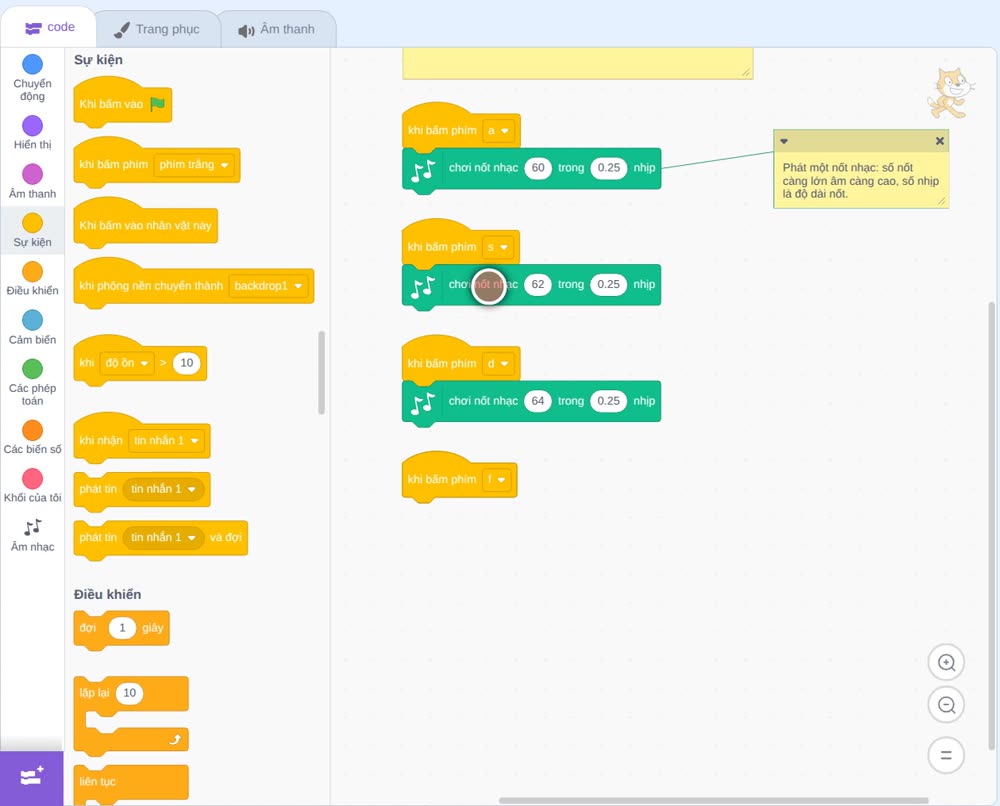The height and width of the screenshot is (806, 1000).
Task: Open the key dropdown showing 'a'
Action: pyautogui.click(x=498, y=131)
